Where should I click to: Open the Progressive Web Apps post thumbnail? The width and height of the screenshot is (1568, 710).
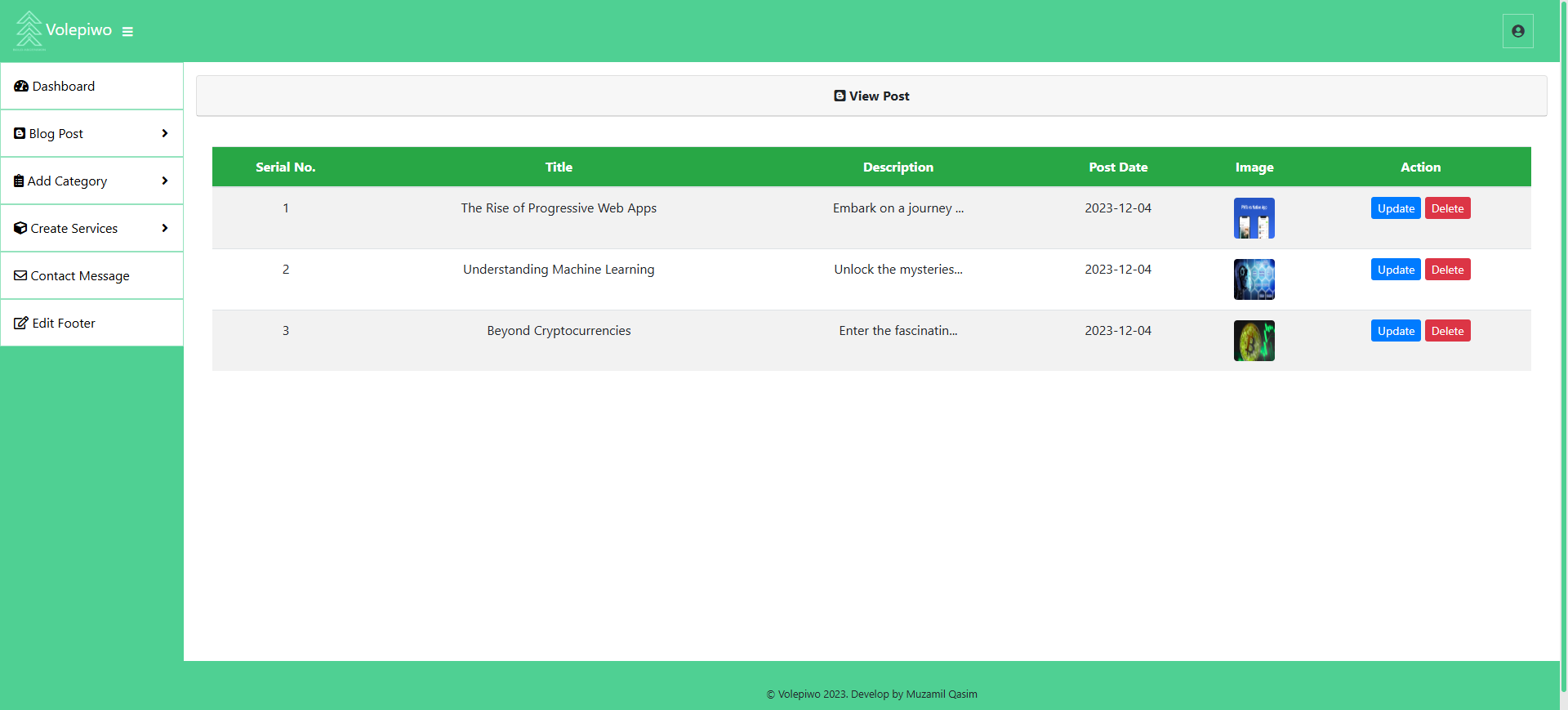click(1254, 218)
